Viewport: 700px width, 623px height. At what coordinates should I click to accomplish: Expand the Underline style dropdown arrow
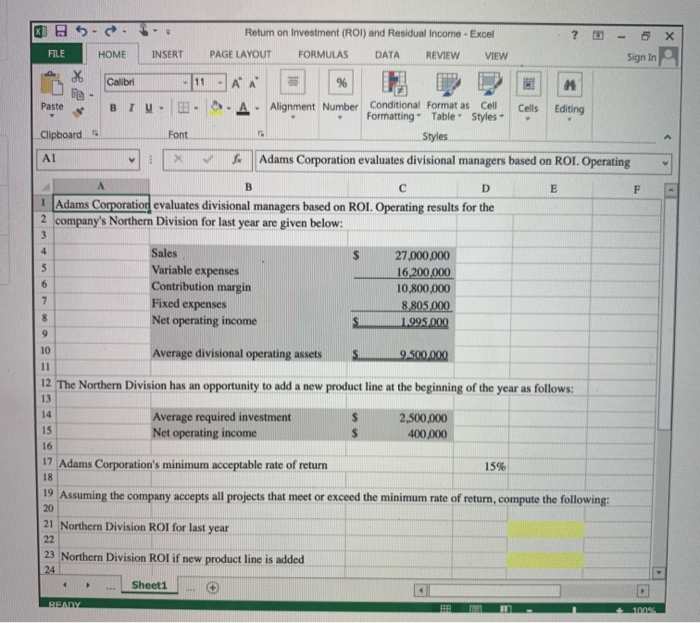(161, 108)
